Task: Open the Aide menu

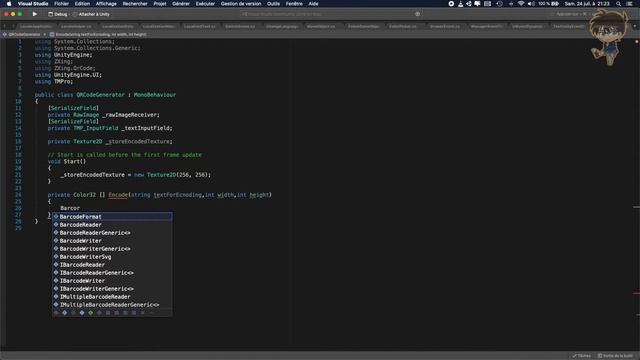Action: coord(313,4)
